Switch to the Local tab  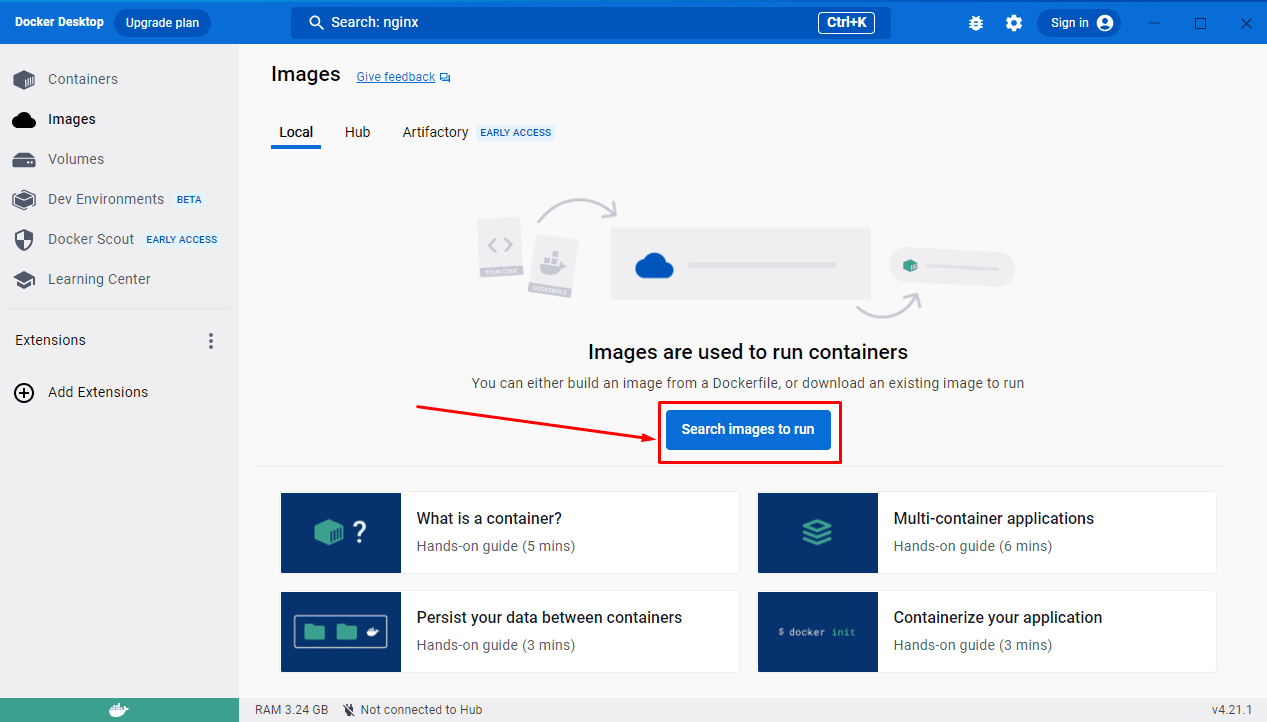(296, 132)
